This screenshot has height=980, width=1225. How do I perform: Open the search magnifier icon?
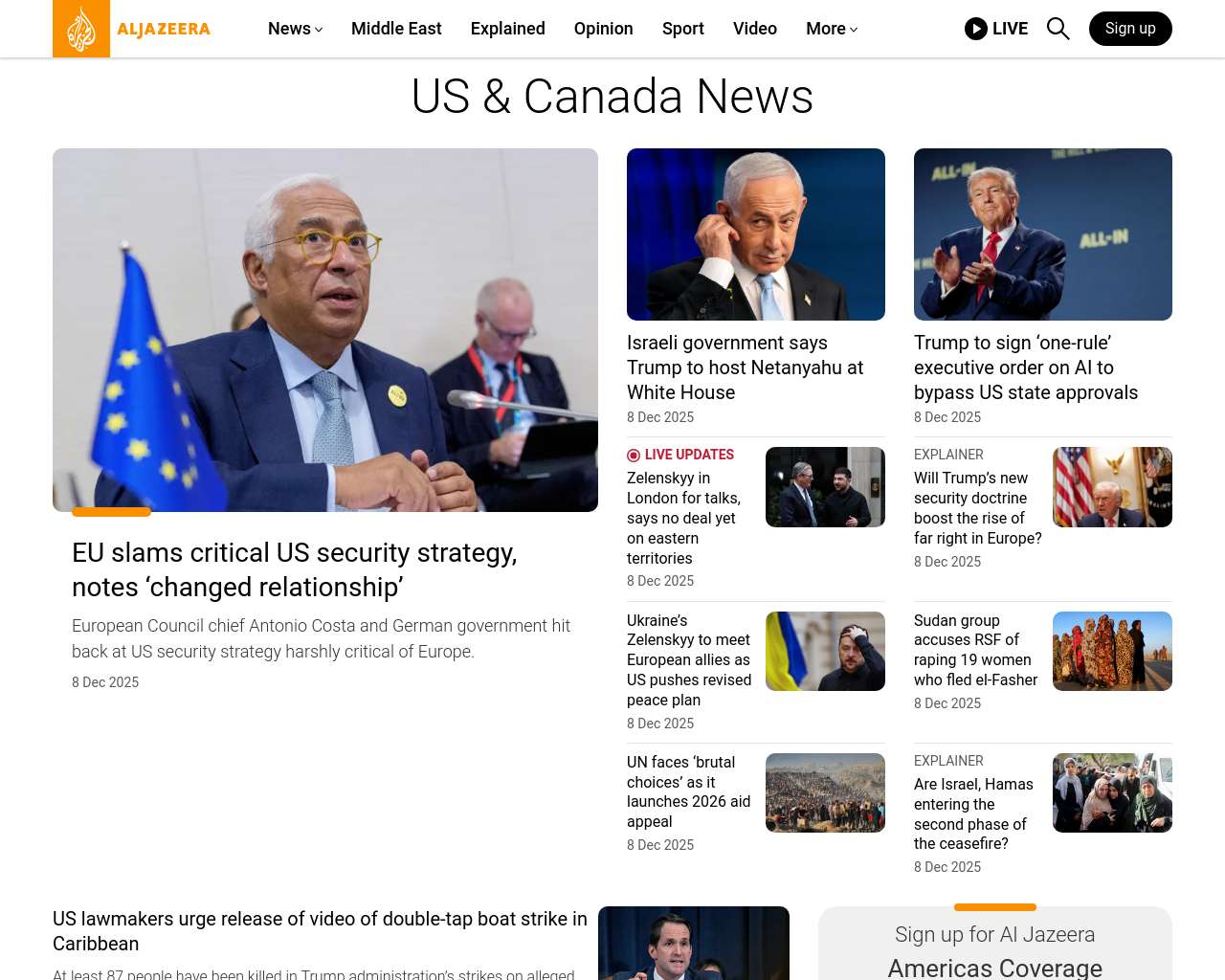(1058, 29)
